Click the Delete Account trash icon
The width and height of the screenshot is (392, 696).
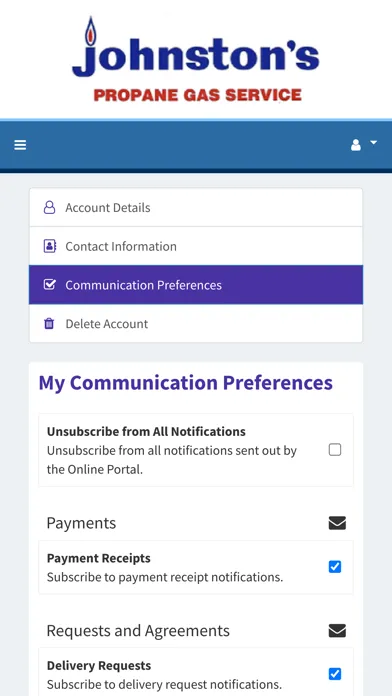[49, 324]
